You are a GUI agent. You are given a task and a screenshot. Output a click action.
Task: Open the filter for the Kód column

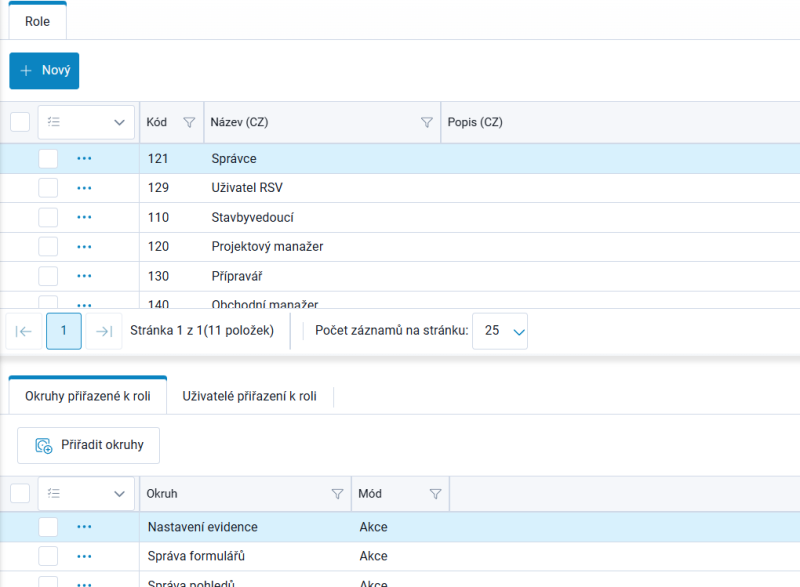(x=189, y=122)
